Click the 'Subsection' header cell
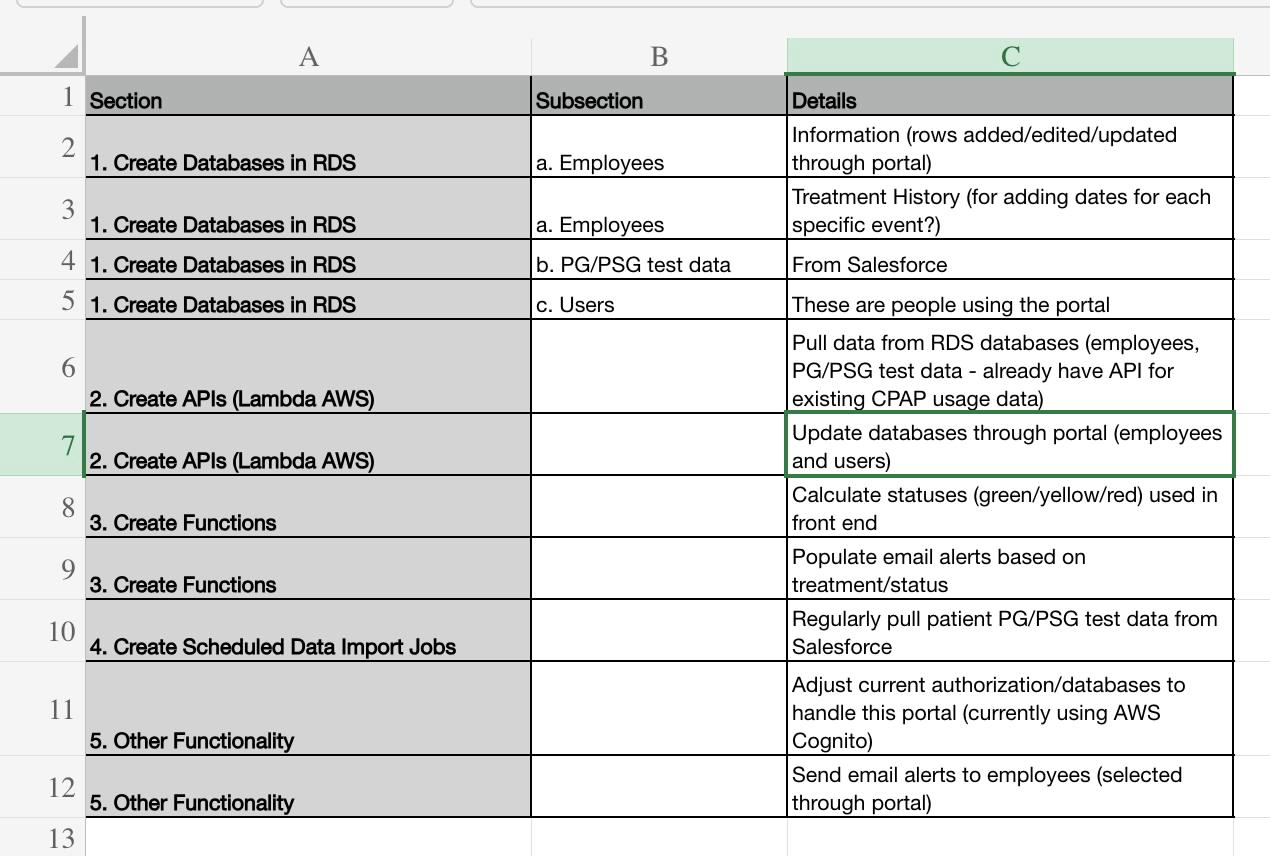The width and height of the screenshot is (1270, 856). pos(658,100)
